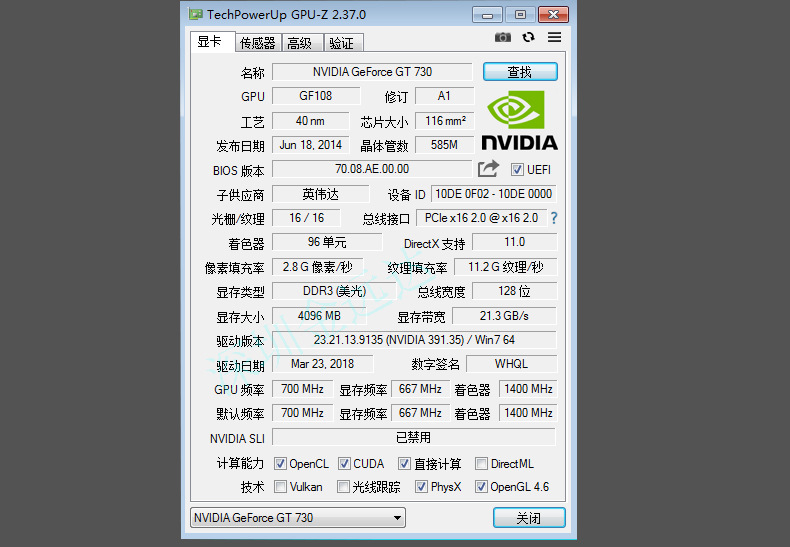
Task: Open the NVIDIA GeForce GT 730 GPU dropdown
Action: [x=298, y=518]
